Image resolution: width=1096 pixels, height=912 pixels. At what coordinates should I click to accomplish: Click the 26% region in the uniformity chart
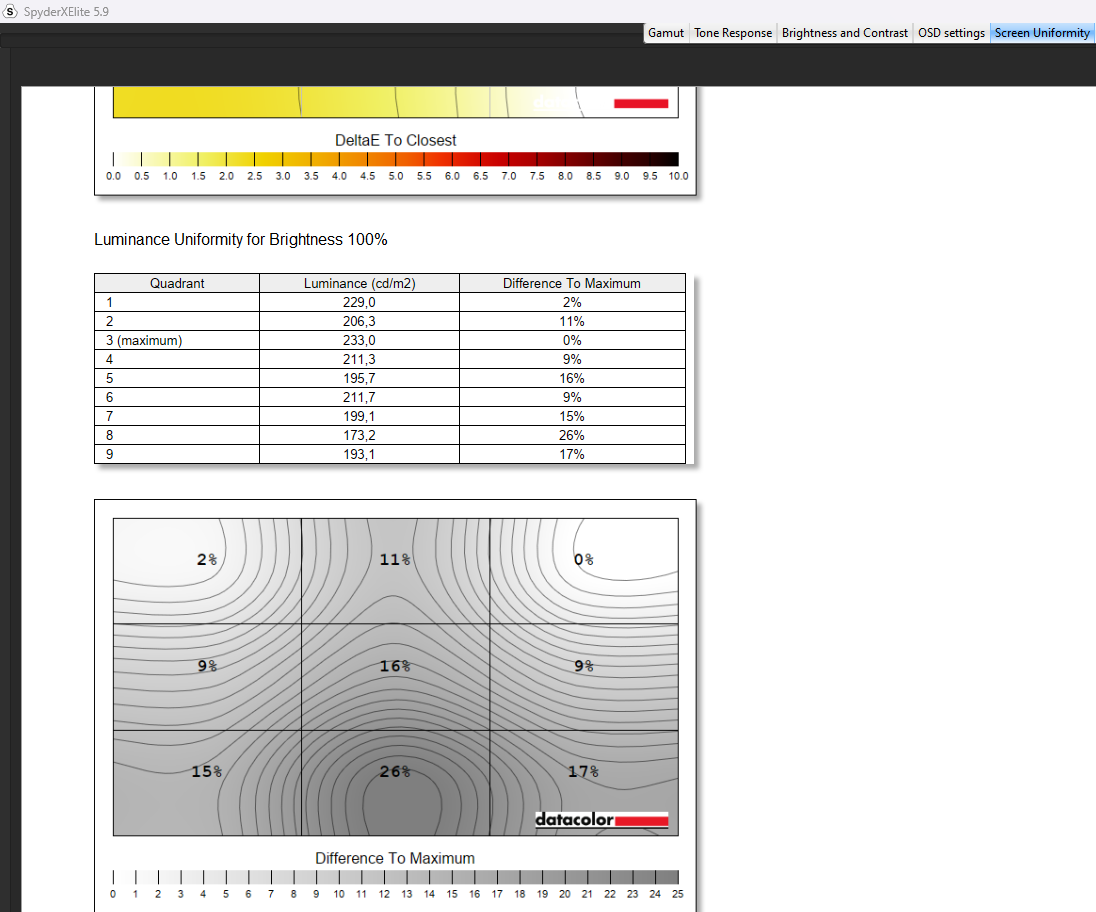pos(395,771)
